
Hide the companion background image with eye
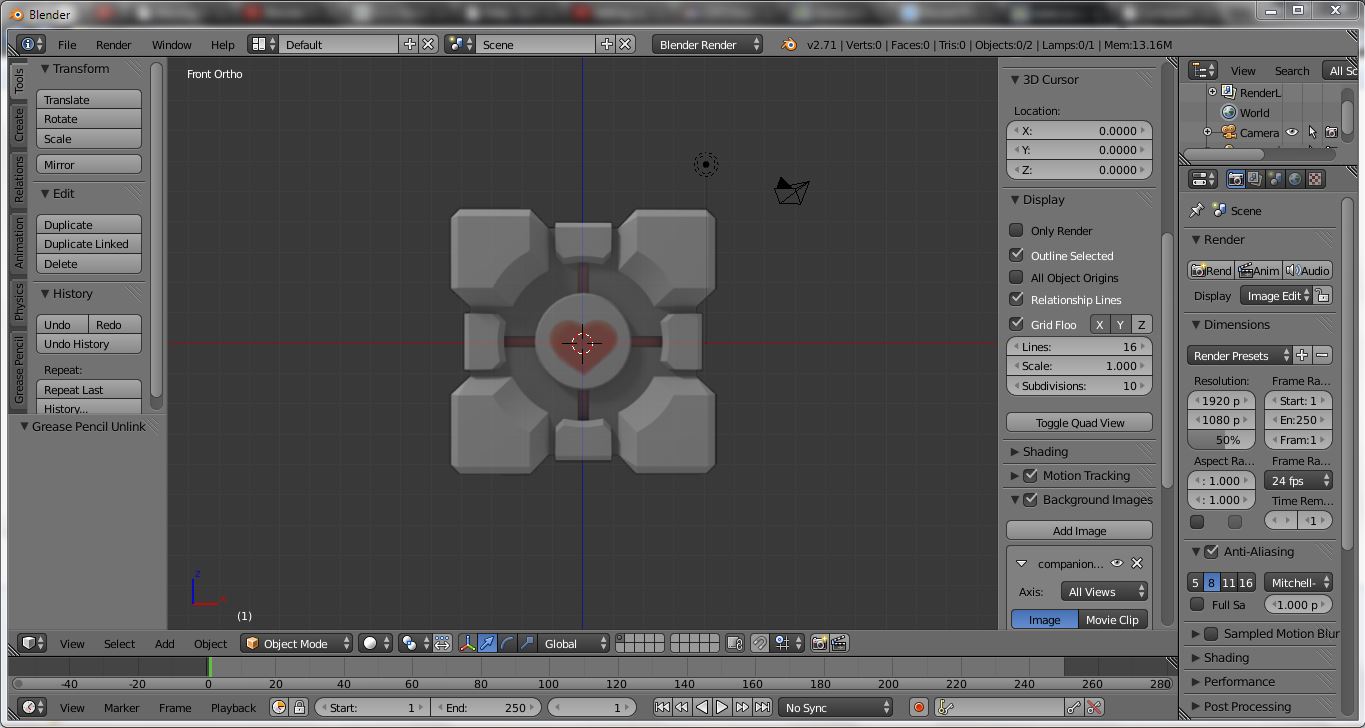pos(1117,563)
